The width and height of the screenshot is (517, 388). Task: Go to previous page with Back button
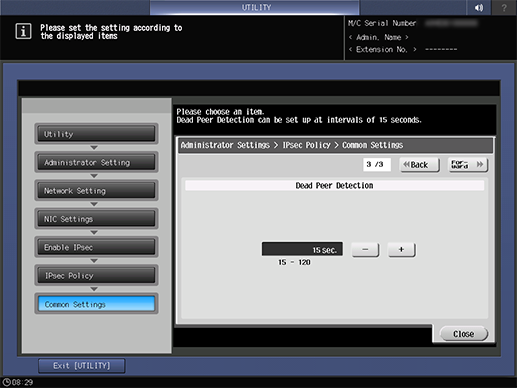[419, 165]
